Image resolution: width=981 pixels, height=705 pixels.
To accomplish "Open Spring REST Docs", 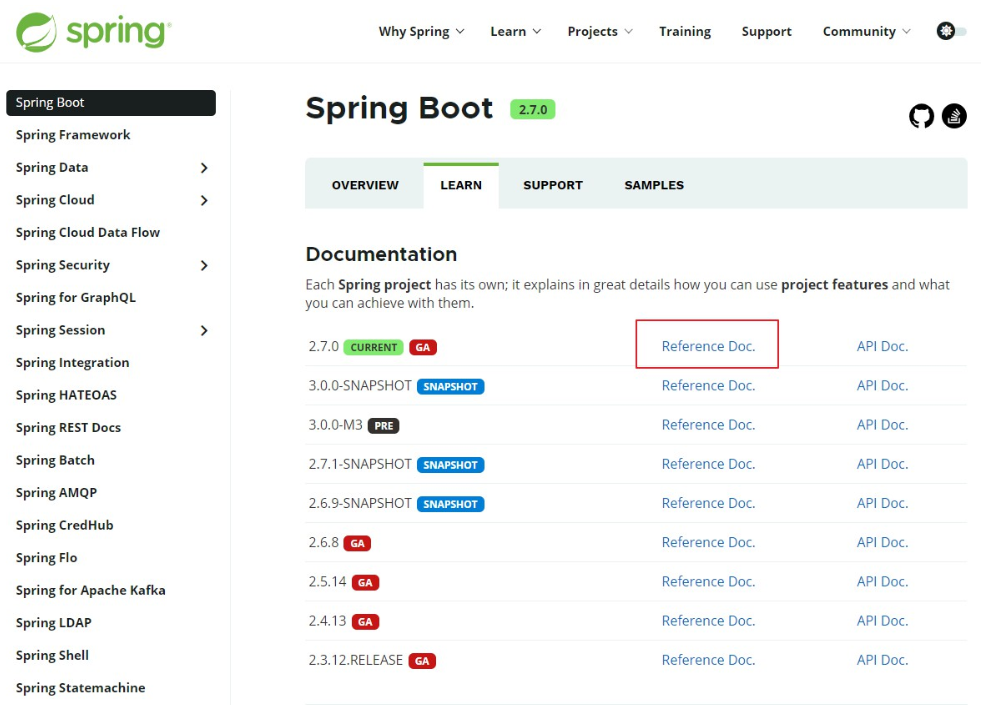I will (68, 428).
